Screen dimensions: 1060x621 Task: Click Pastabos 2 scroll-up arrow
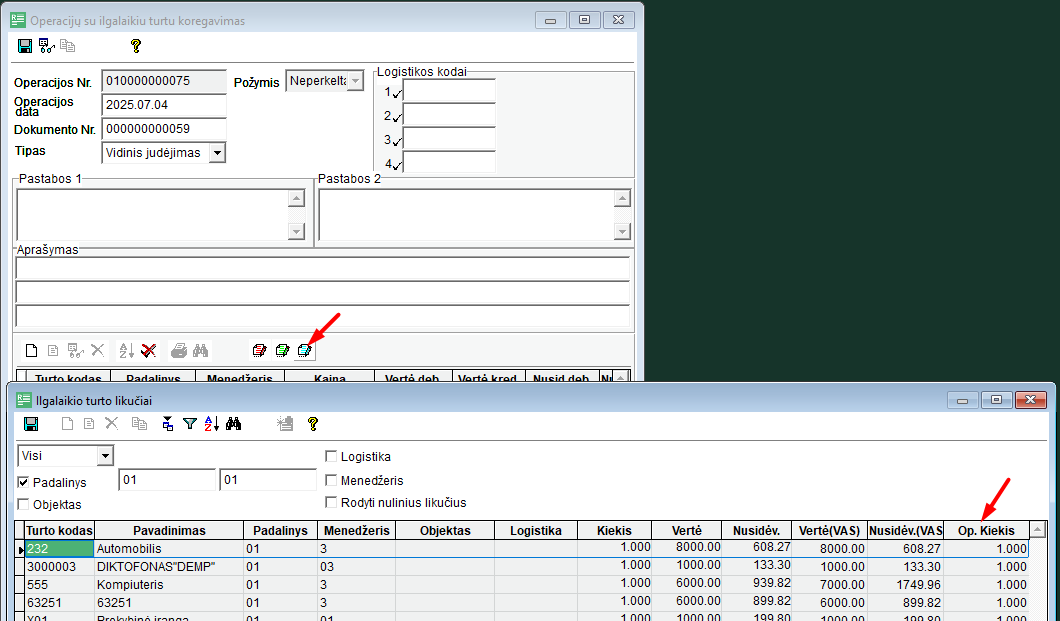coord(623,198)
